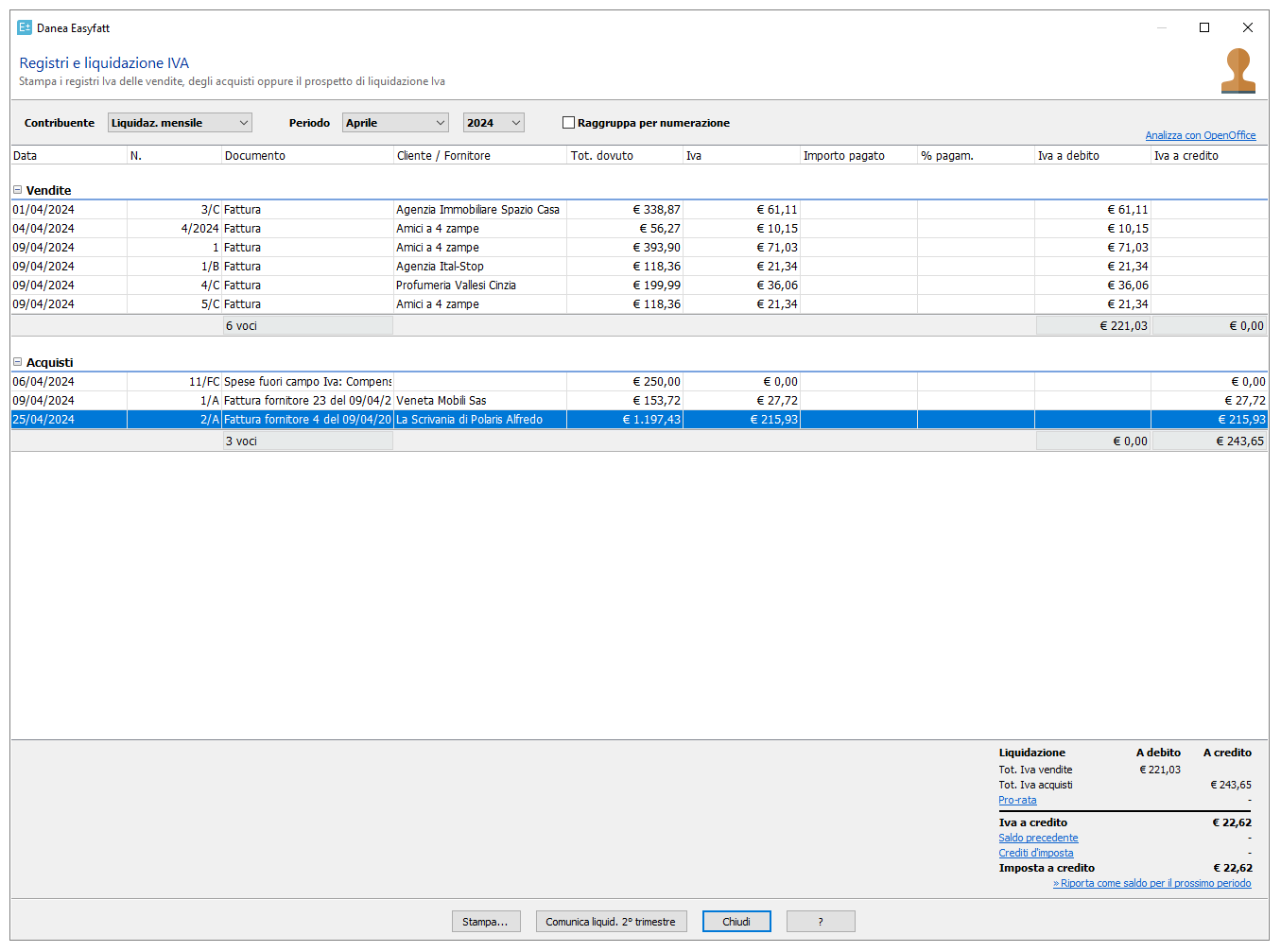1281x952 pixels.
Task: Click the % pagam. column header
Action: pos(976,156)
